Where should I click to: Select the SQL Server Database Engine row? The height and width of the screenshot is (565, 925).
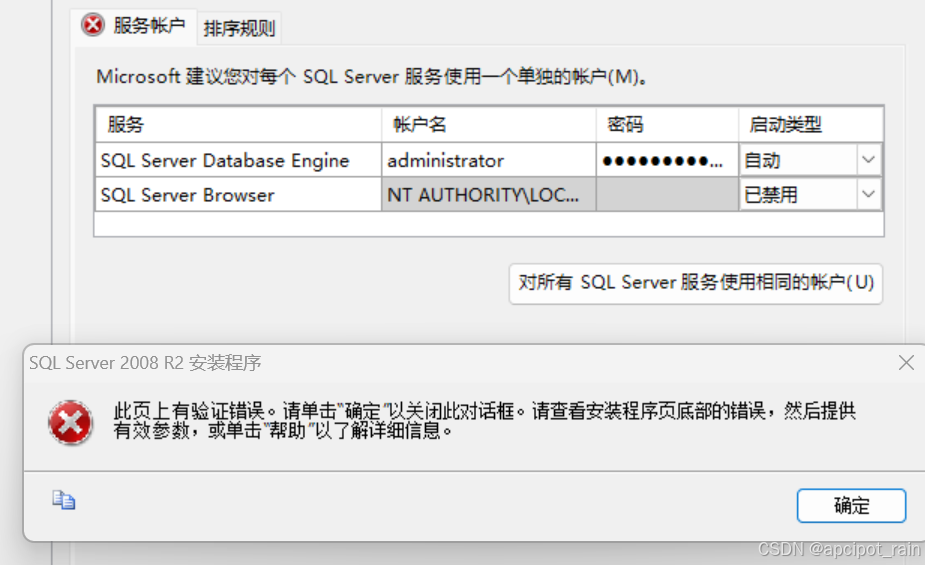pos(238,160)
